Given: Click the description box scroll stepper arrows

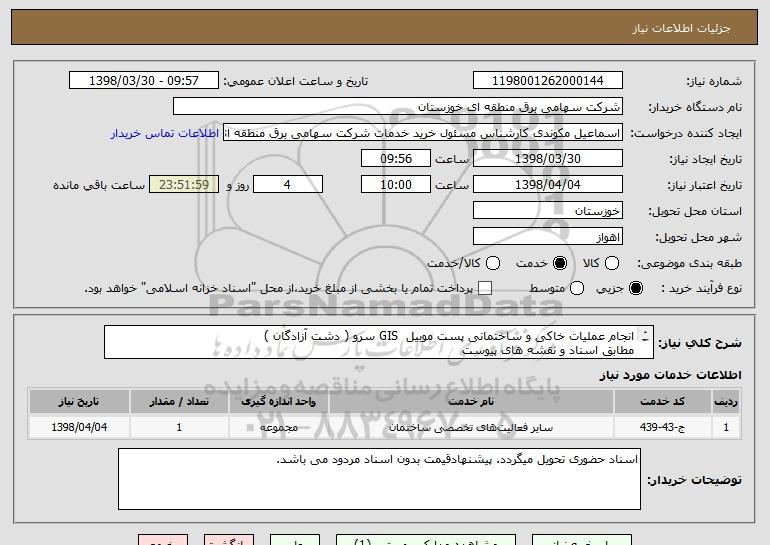Looking at the screenshot, I should pyautogui.click(x=645, y=335).
